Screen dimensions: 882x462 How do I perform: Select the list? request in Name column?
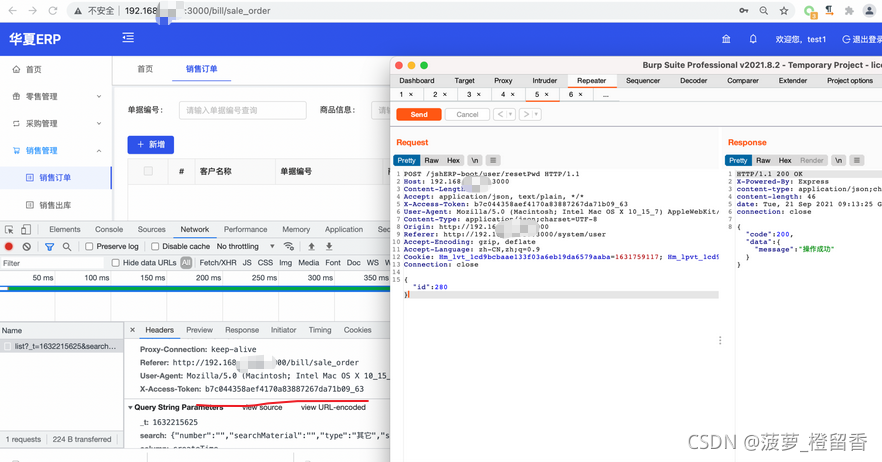62,347
